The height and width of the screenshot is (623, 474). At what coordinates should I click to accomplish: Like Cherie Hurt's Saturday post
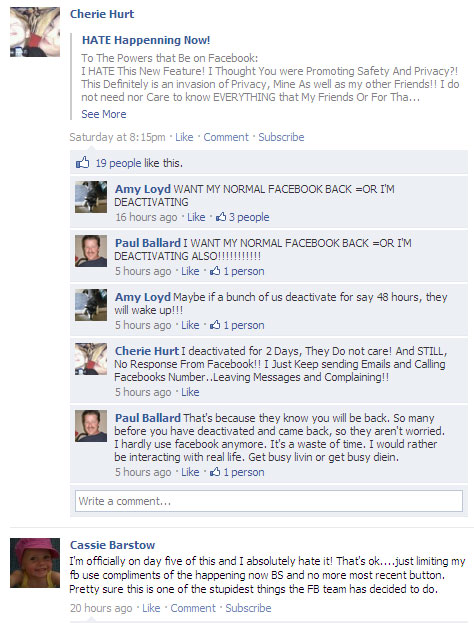point(184,137)
